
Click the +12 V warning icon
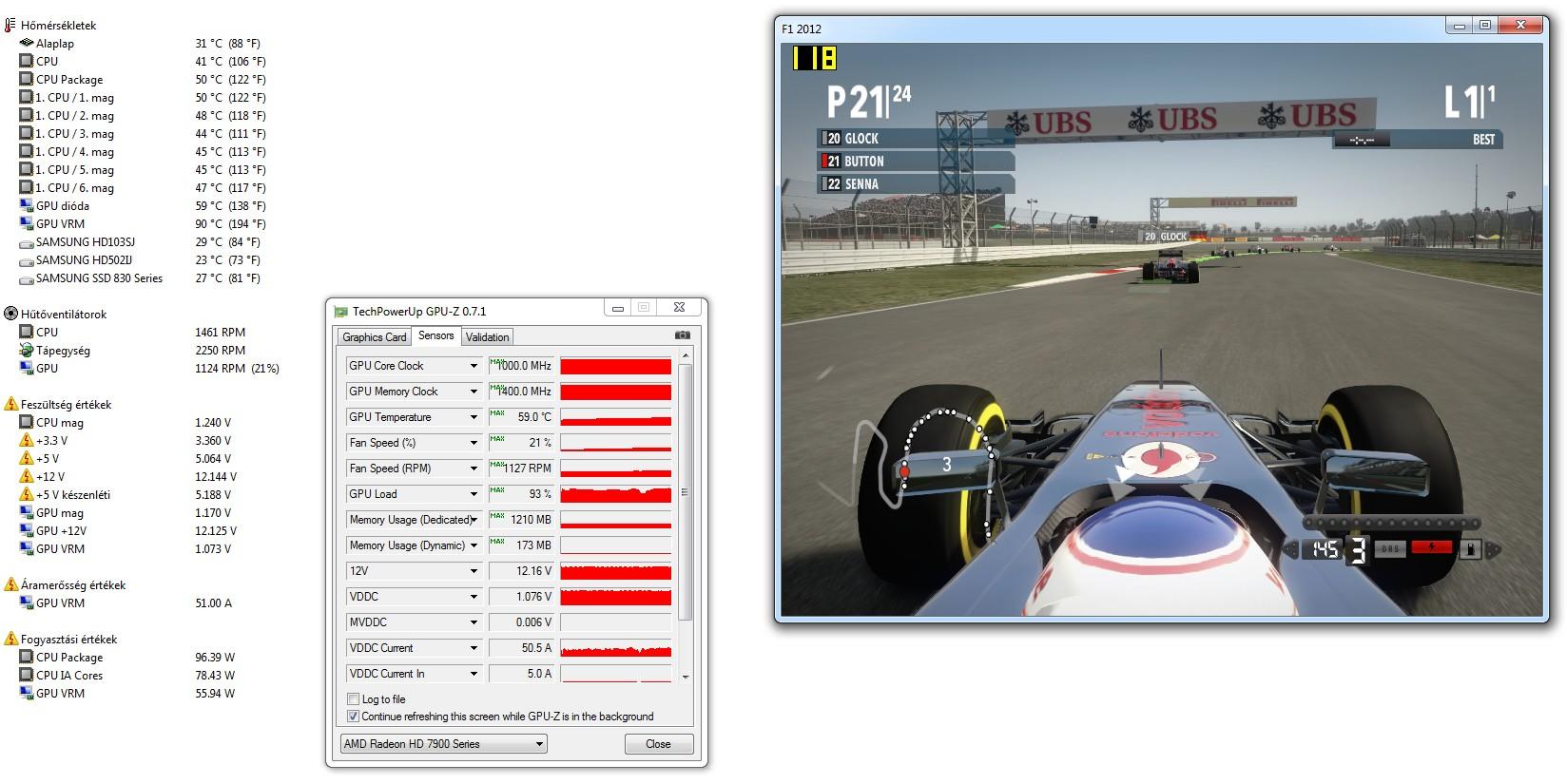(27, 476)
